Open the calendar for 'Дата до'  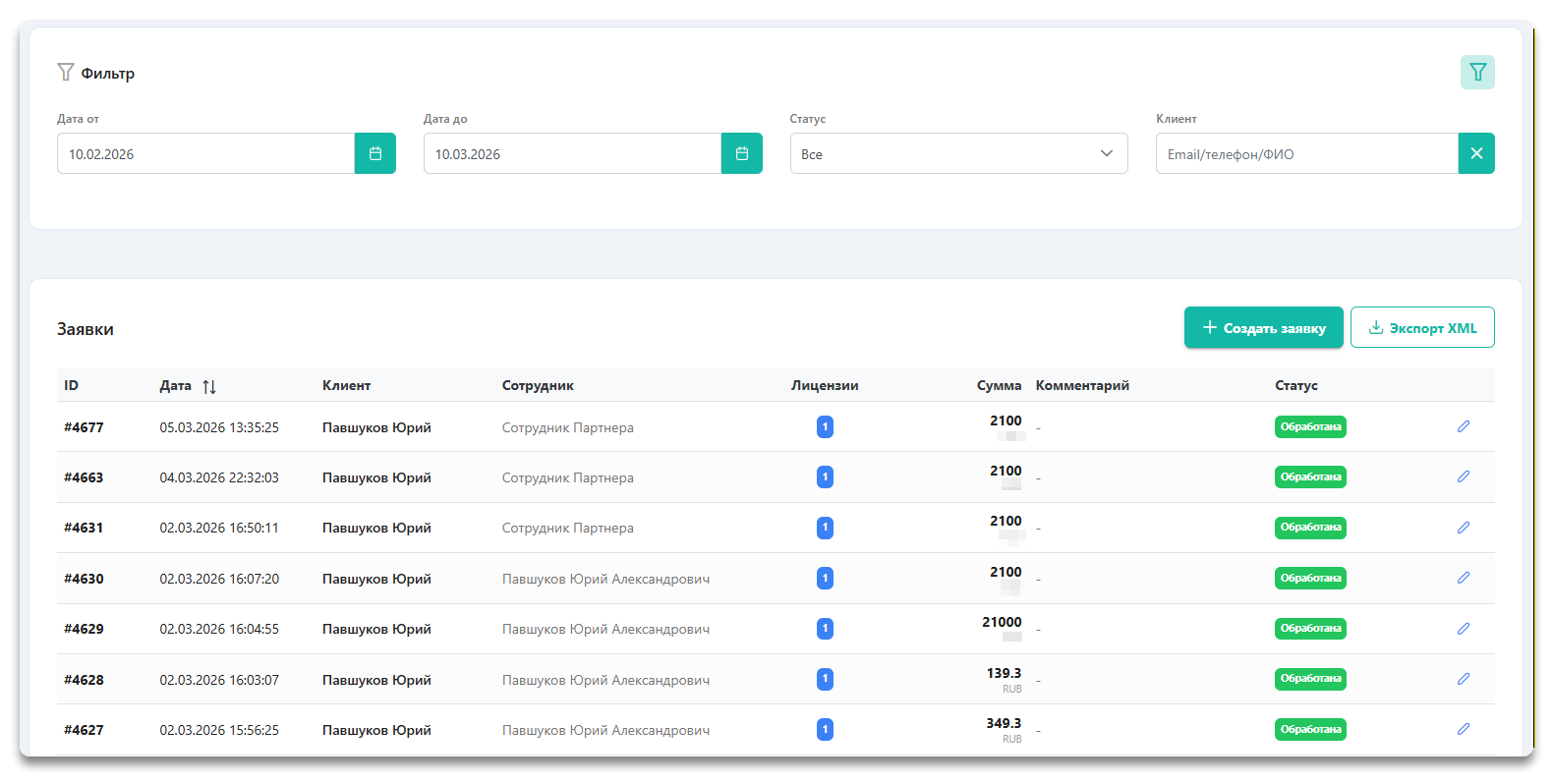point(741,154)
